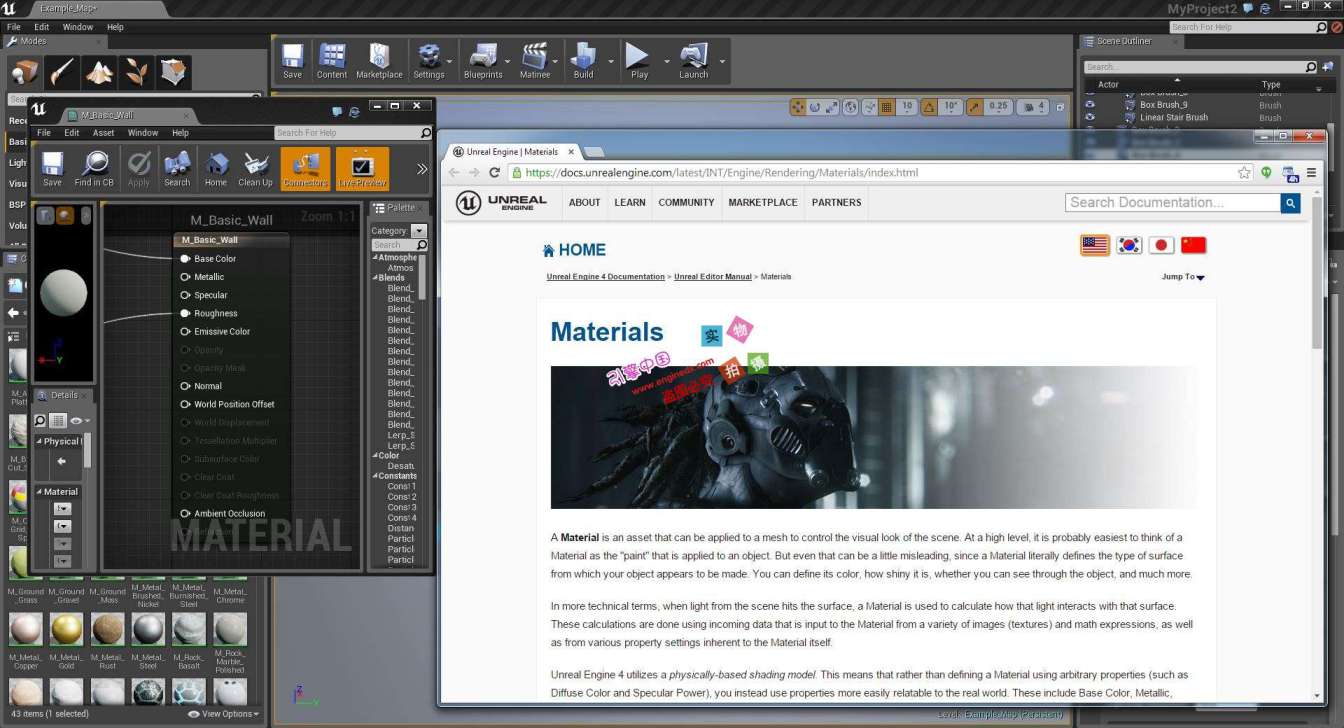
Task: Toggle grid snapping in viewport toolbar
Action: click(x=887, y=107)
